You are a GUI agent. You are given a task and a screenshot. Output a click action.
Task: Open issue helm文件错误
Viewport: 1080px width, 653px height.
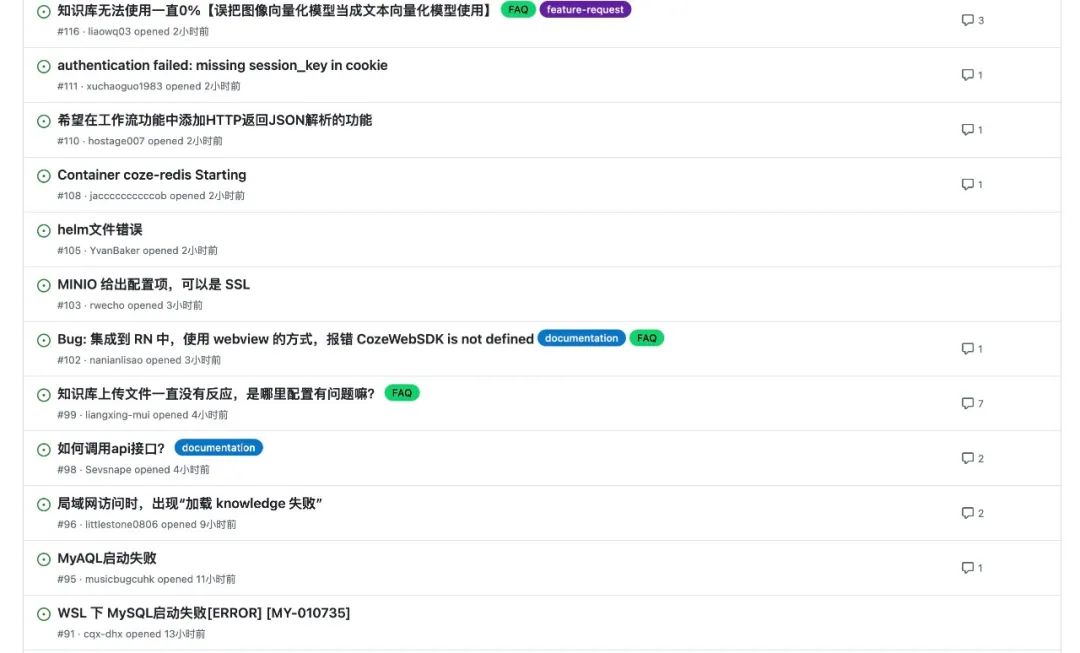(x=100, y=229)
